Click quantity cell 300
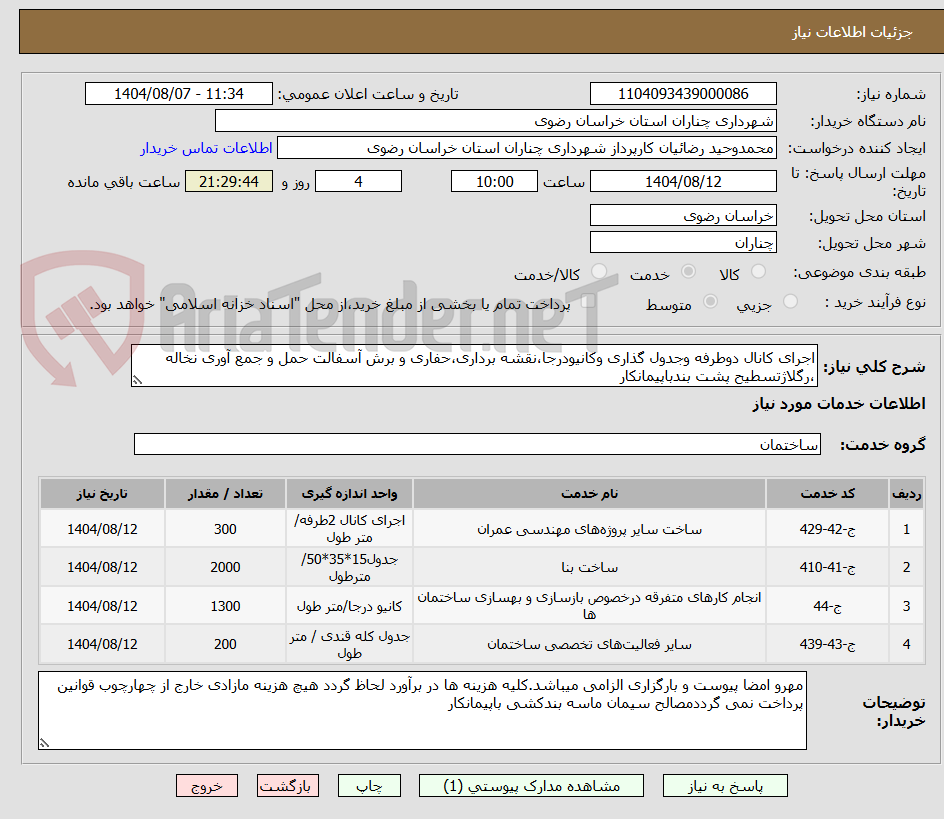 pyautogui.click(x=225, y=529)
